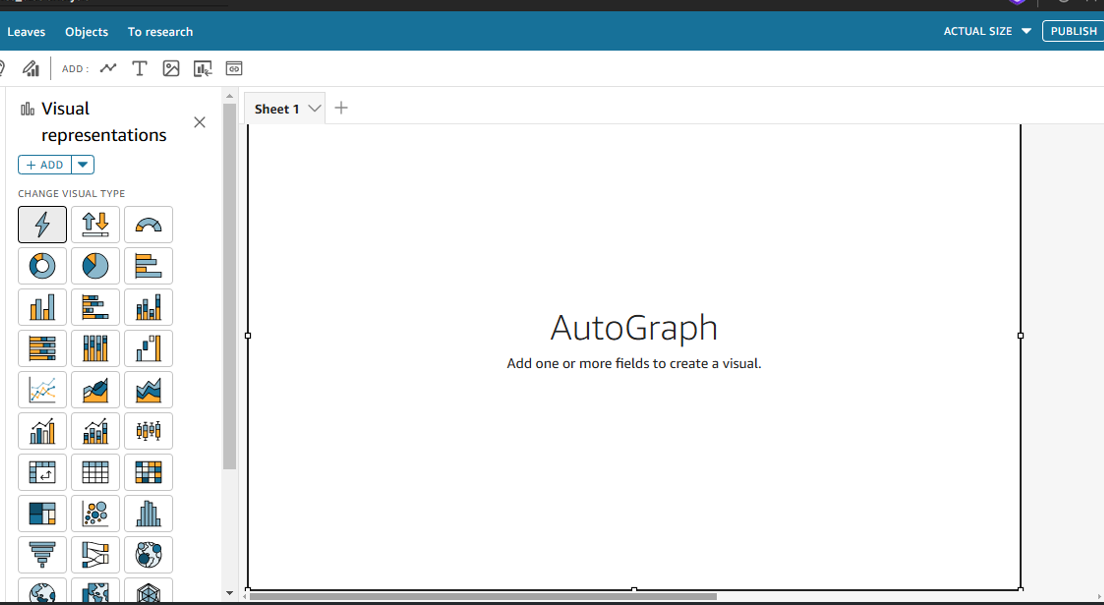Click the add image toolbar icon
The width and height of the screenshot is (1104, 605).
coord(171,68)
